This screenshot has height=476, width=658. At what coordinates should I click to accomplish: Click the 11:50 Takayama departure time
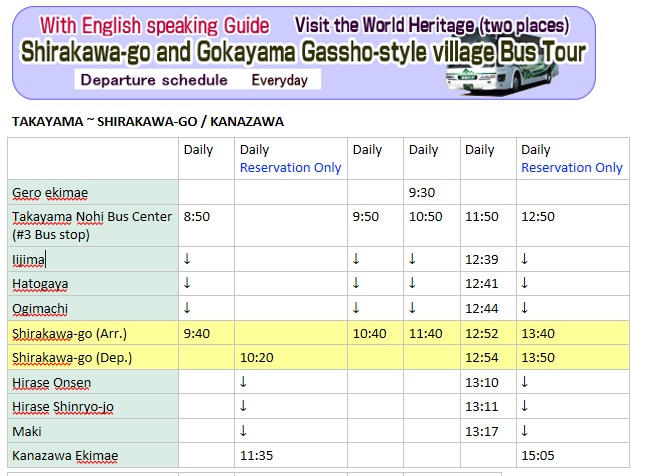(x=482, y=217)
